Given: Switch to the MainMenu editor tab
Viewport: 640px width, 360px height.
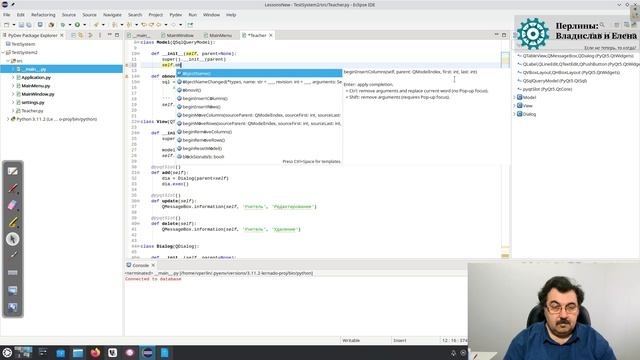Looking at the screenshot, I should [x=218, y=36].
